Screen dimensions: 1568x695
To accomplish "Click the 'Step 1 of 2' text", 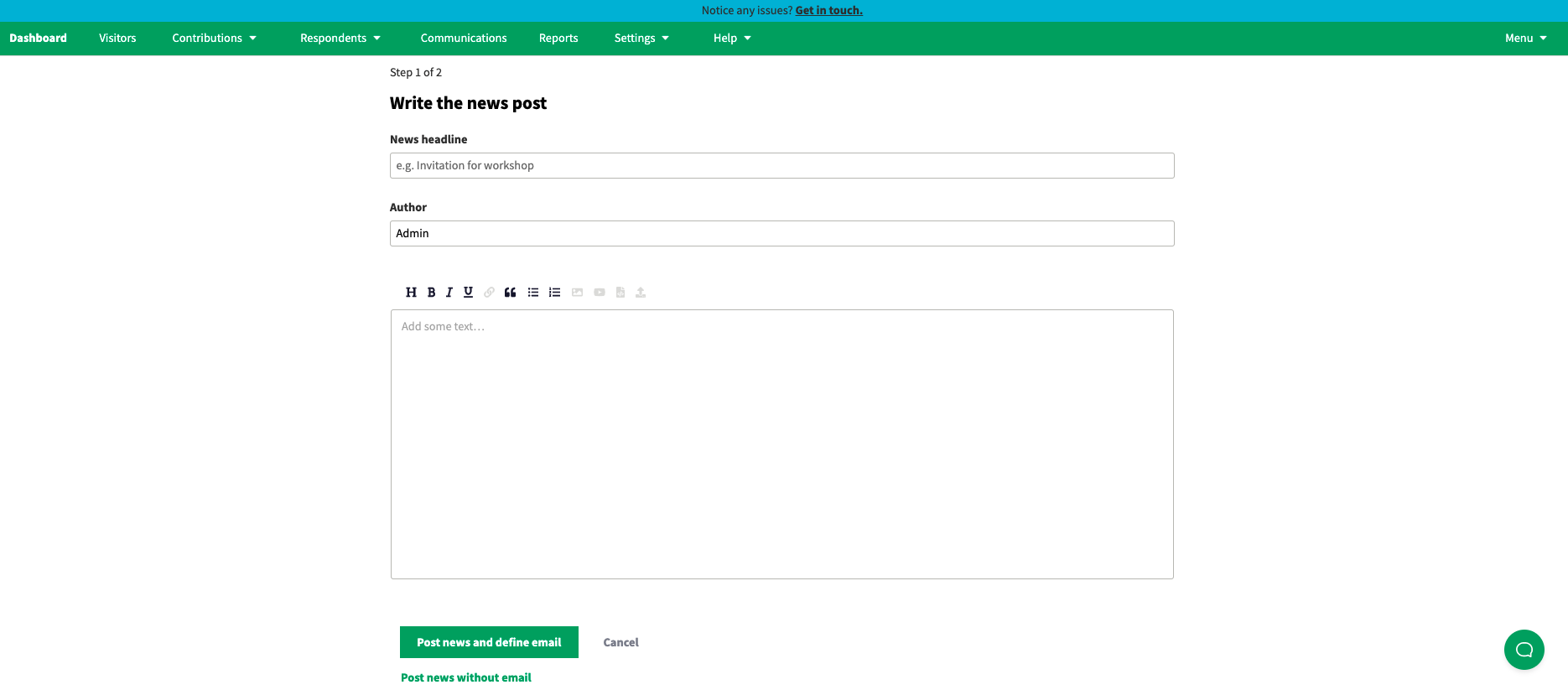I will [x=416, y=73].
